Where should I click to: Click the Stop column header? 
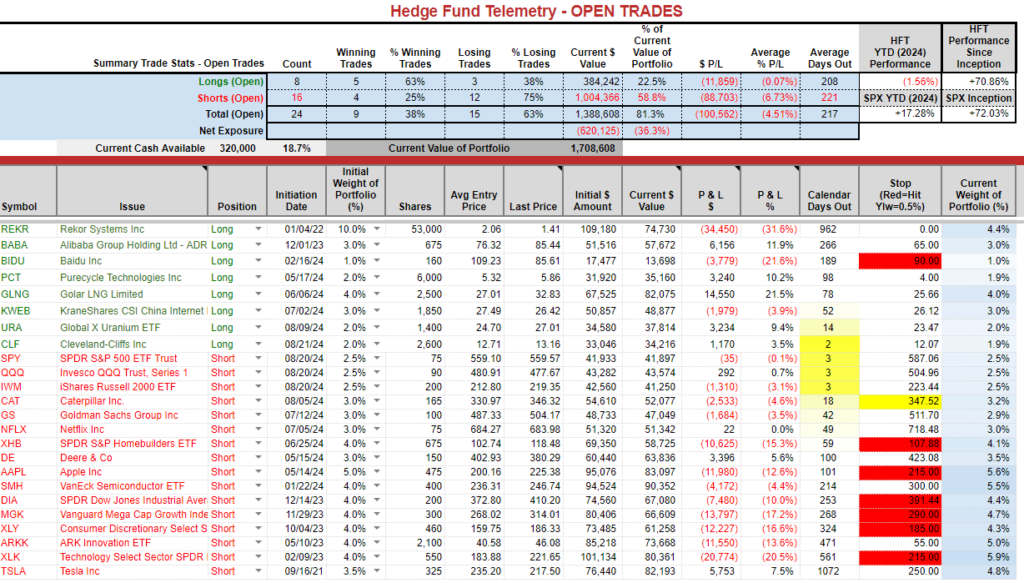click(900, 191)
